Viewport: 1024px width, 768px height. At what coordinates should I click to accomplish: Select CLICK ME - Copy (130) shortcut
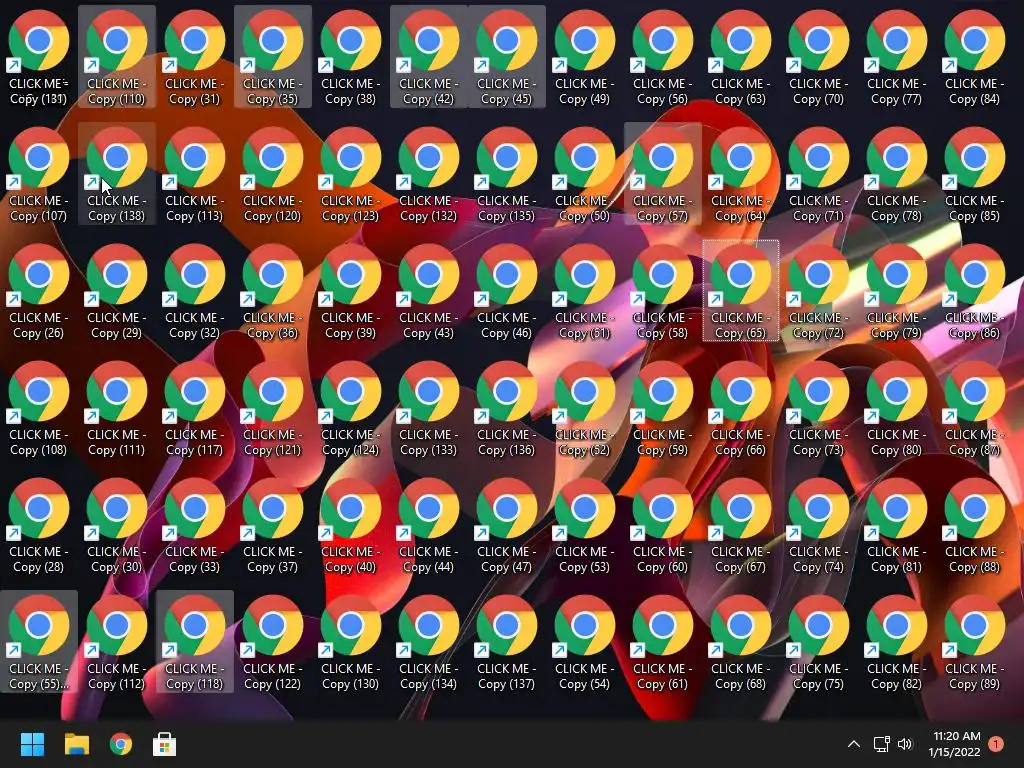coord(351,641)
